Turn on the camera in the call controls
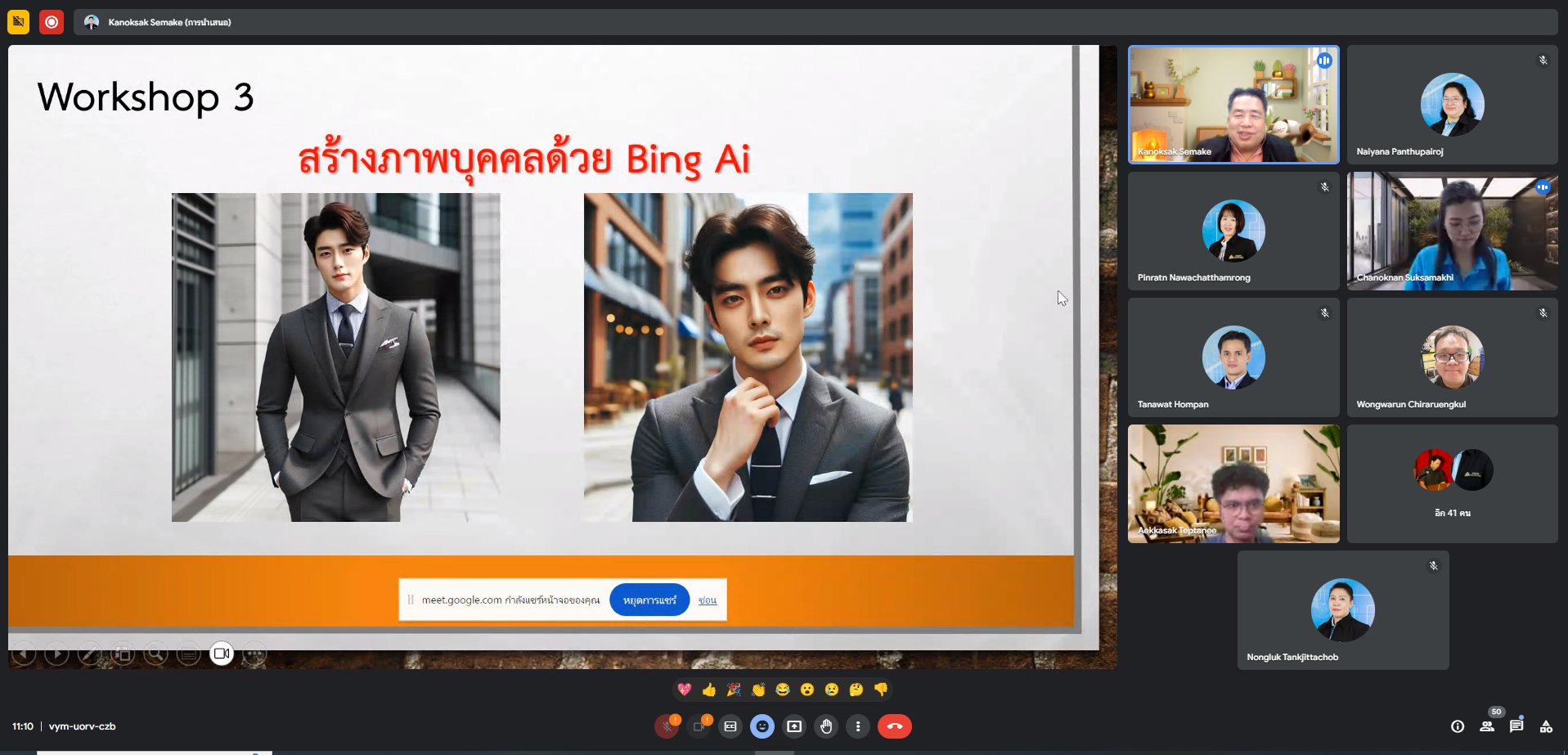1568x755 pixels. coord(699,726)
